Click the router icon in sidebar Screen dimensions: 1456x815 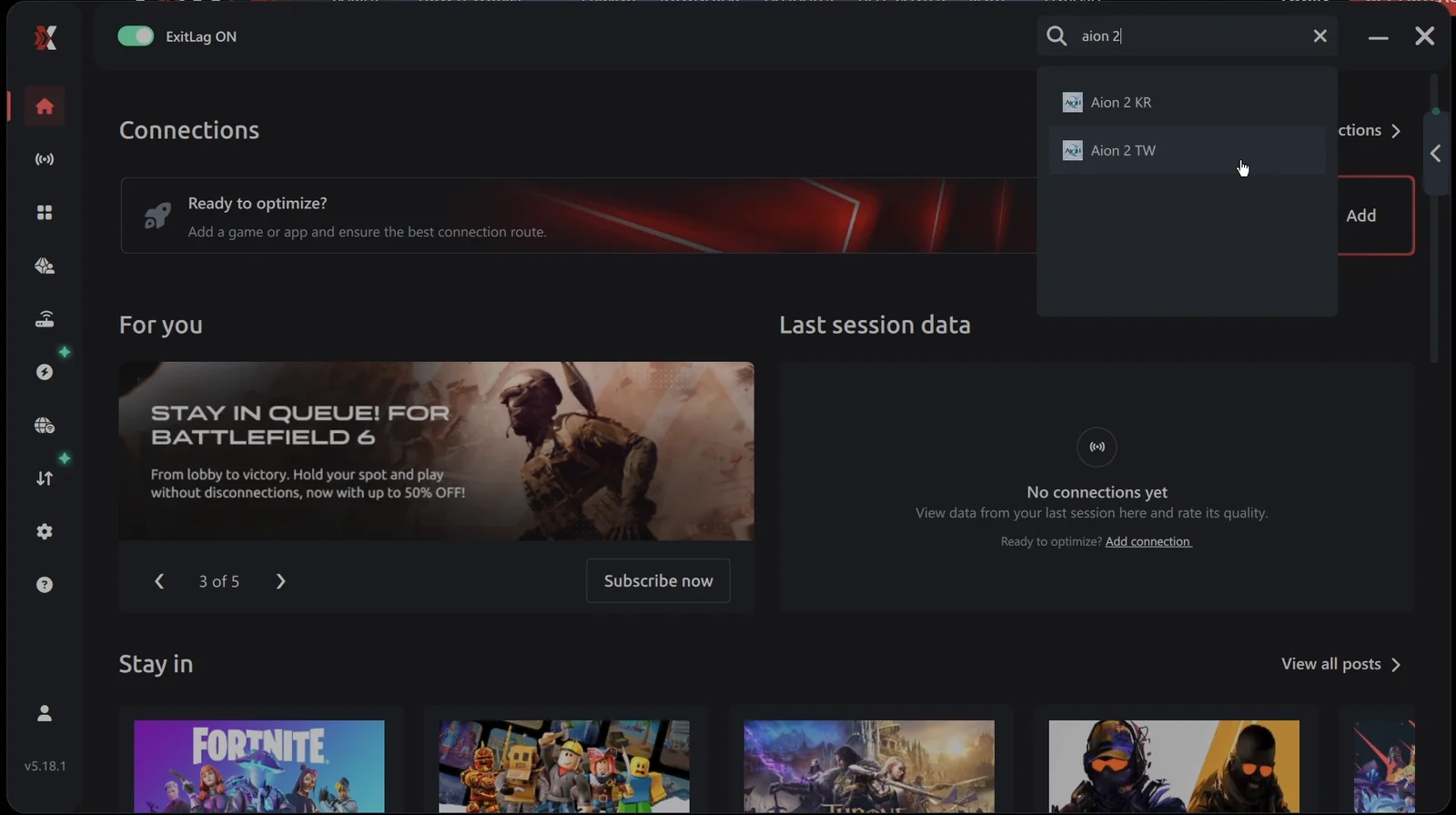coord(45,319)
